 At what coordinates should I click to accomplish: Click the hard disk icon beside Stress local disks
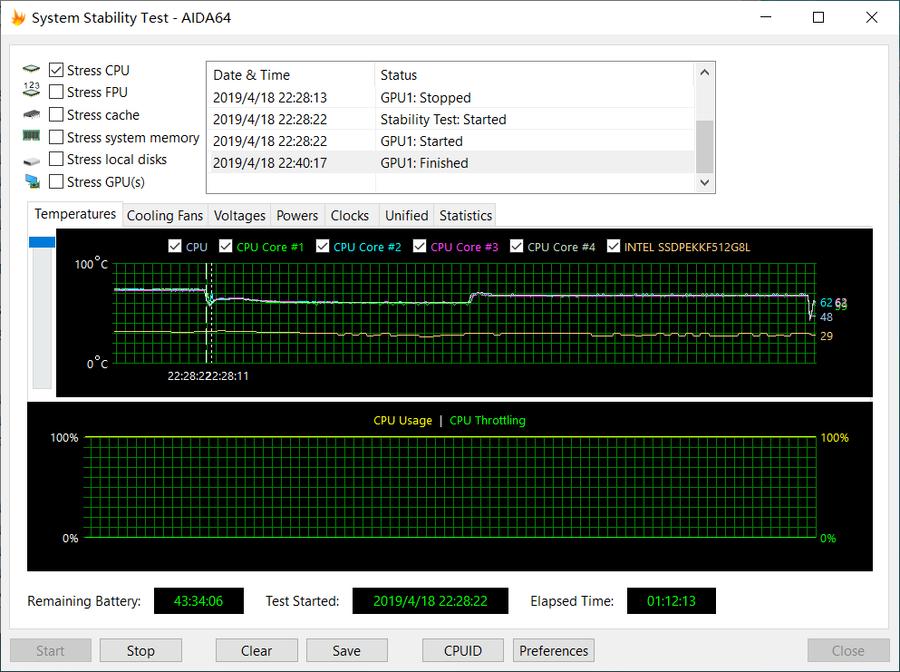31,159
